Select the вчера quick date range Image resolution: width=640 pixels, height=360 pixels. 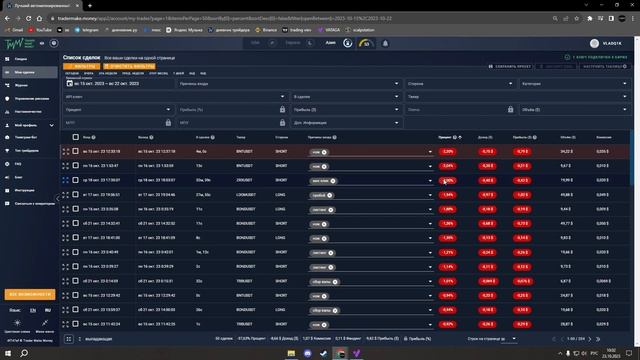[x=88, y=73]
